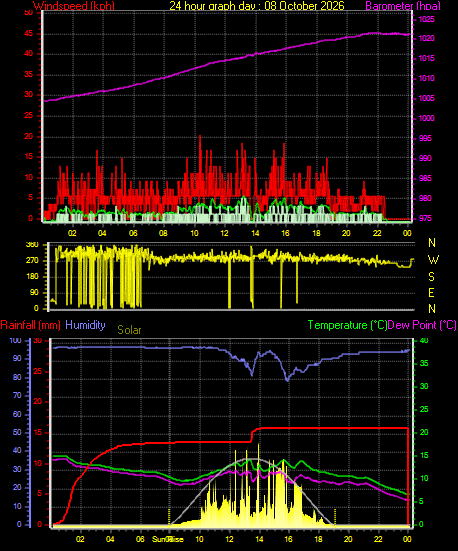
Task: Select the 1000 barometer scale value
Action: 426,118
